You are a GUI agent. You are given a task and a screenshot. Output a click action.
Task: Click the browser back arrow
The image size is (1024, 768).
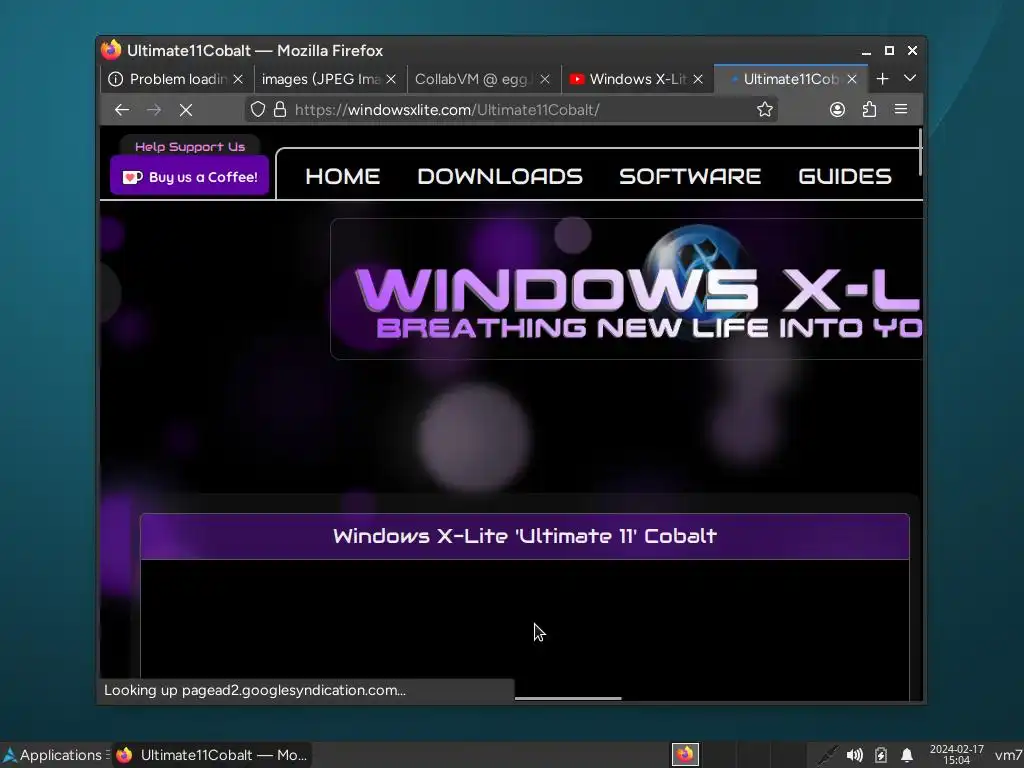click(121, 110)
